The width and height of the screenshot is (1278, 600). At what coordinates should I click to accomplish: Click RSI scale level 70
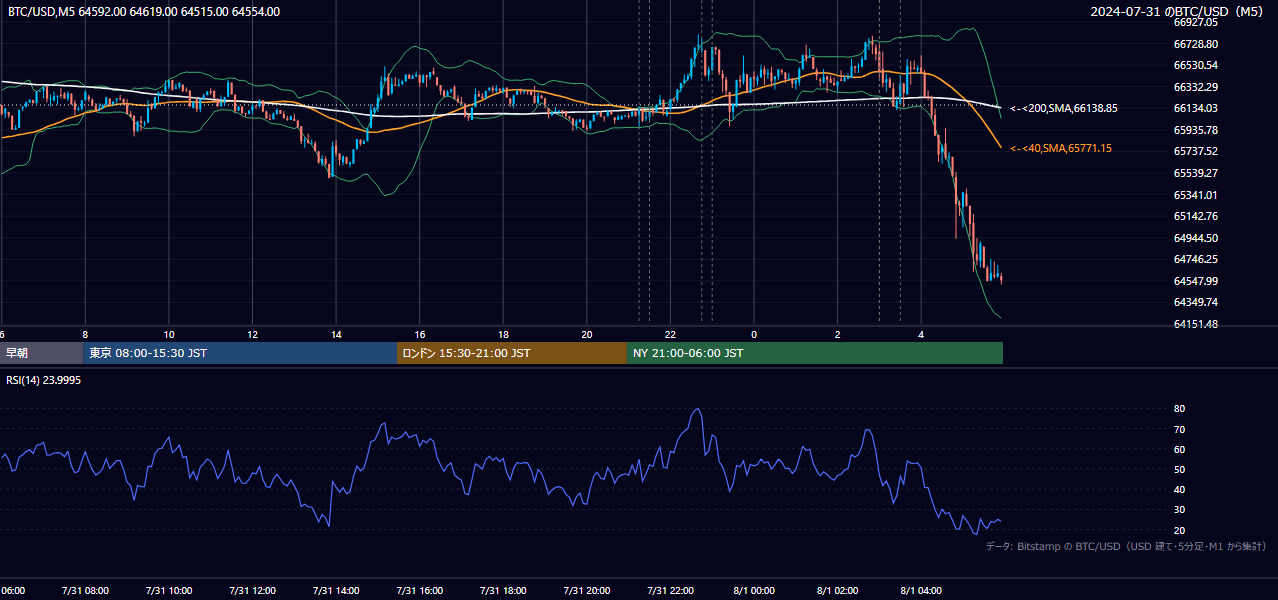[1179, 429]
